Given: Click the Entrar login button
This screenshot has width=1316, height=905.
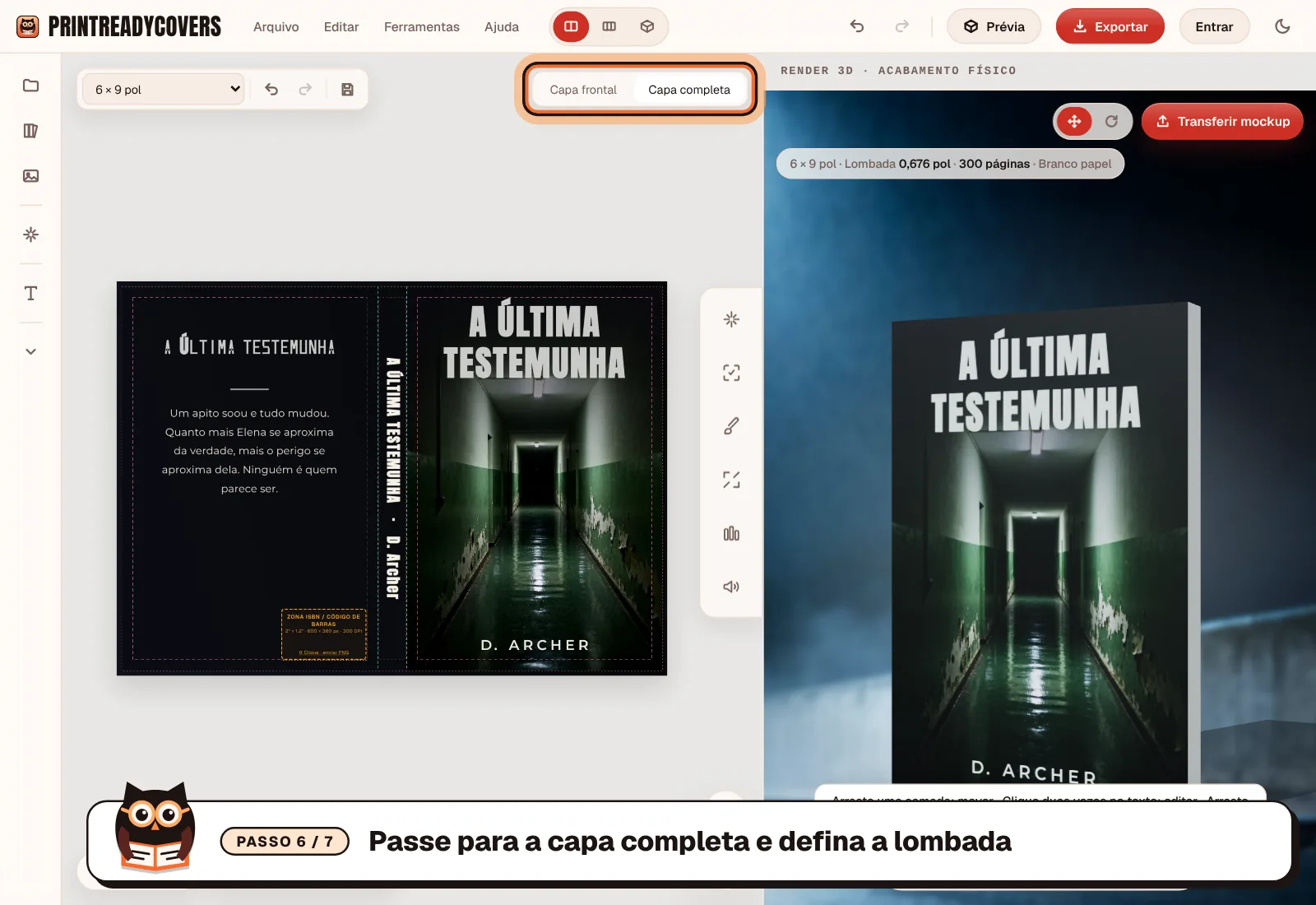Looking at the screenshot, I should coord(1214,26).
